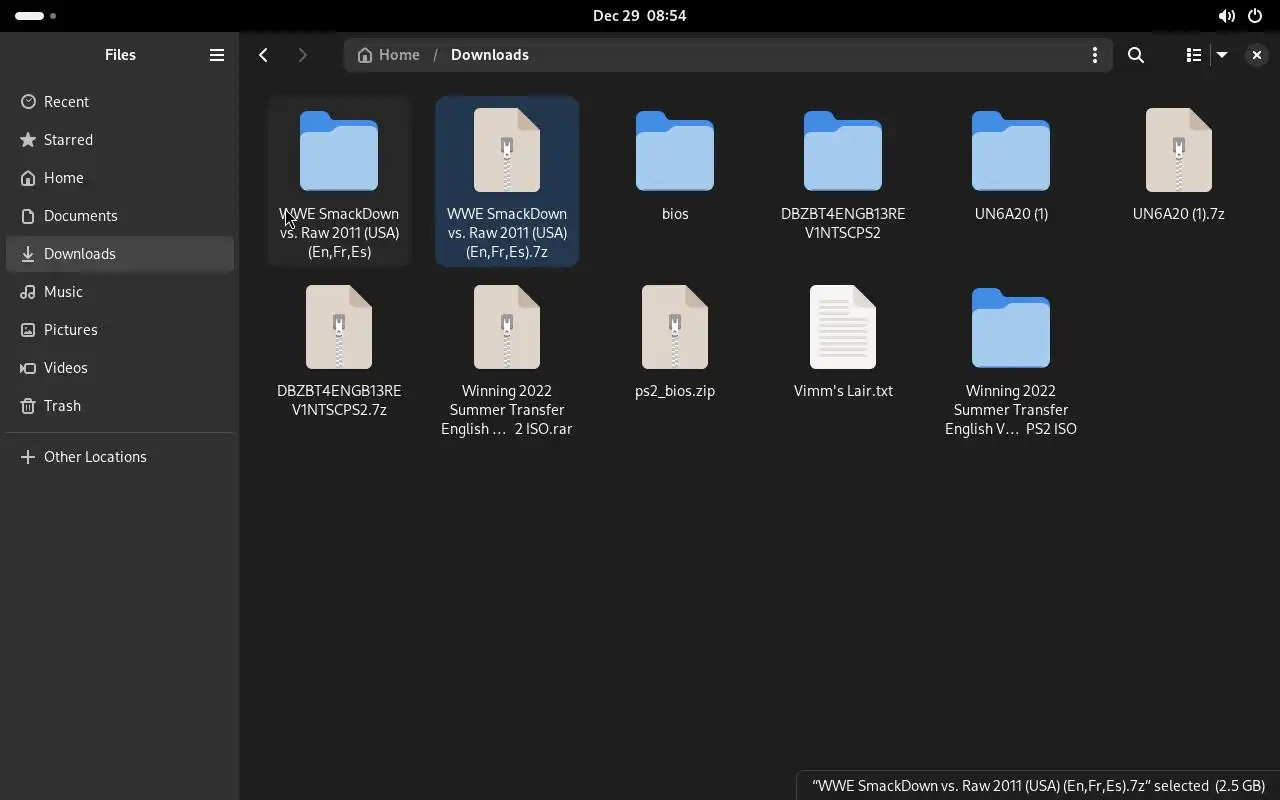Click the 'UN6A20 (1).7z' name label
The width and height of the screenshot is (1280, 800).
click(1179, 214)
